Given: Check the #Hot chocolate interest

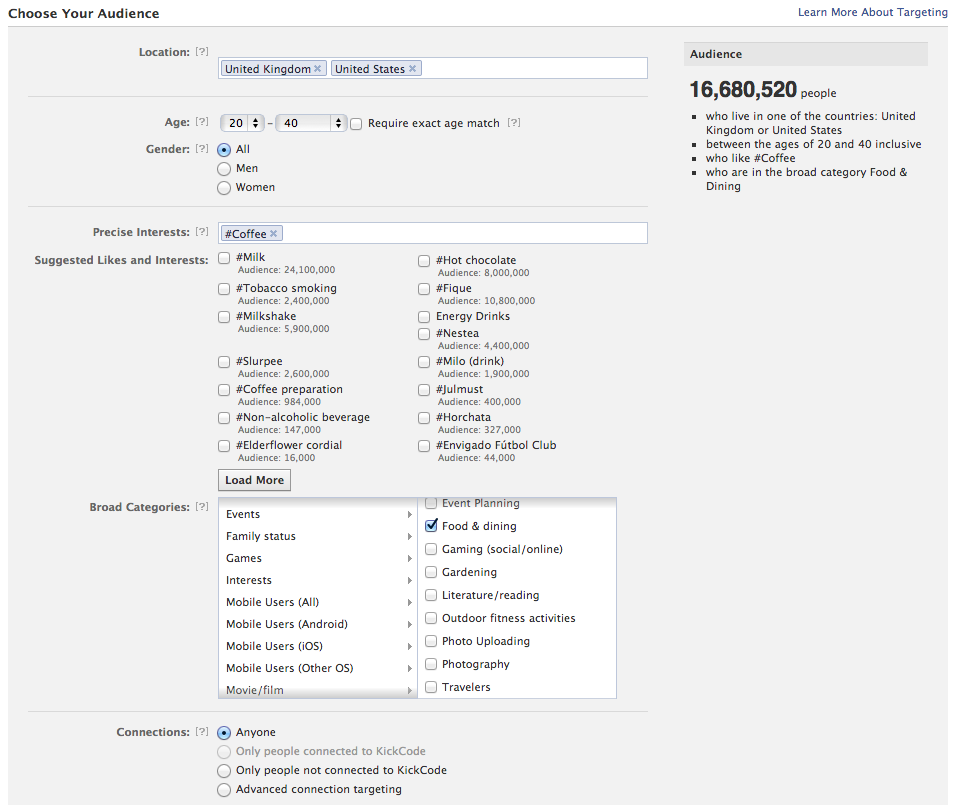Looking at the screenshot, I should pos(424,261).
